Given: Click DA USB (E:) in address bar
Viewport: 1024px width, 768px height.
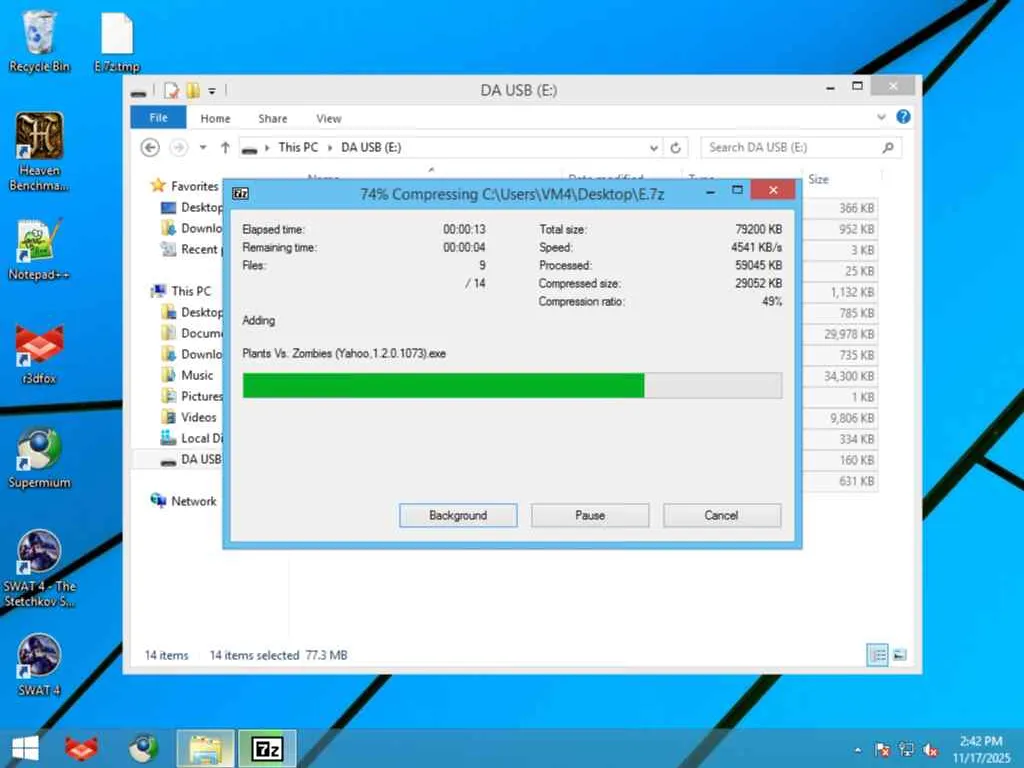Looking at the screenshot, I should (371, 148).
